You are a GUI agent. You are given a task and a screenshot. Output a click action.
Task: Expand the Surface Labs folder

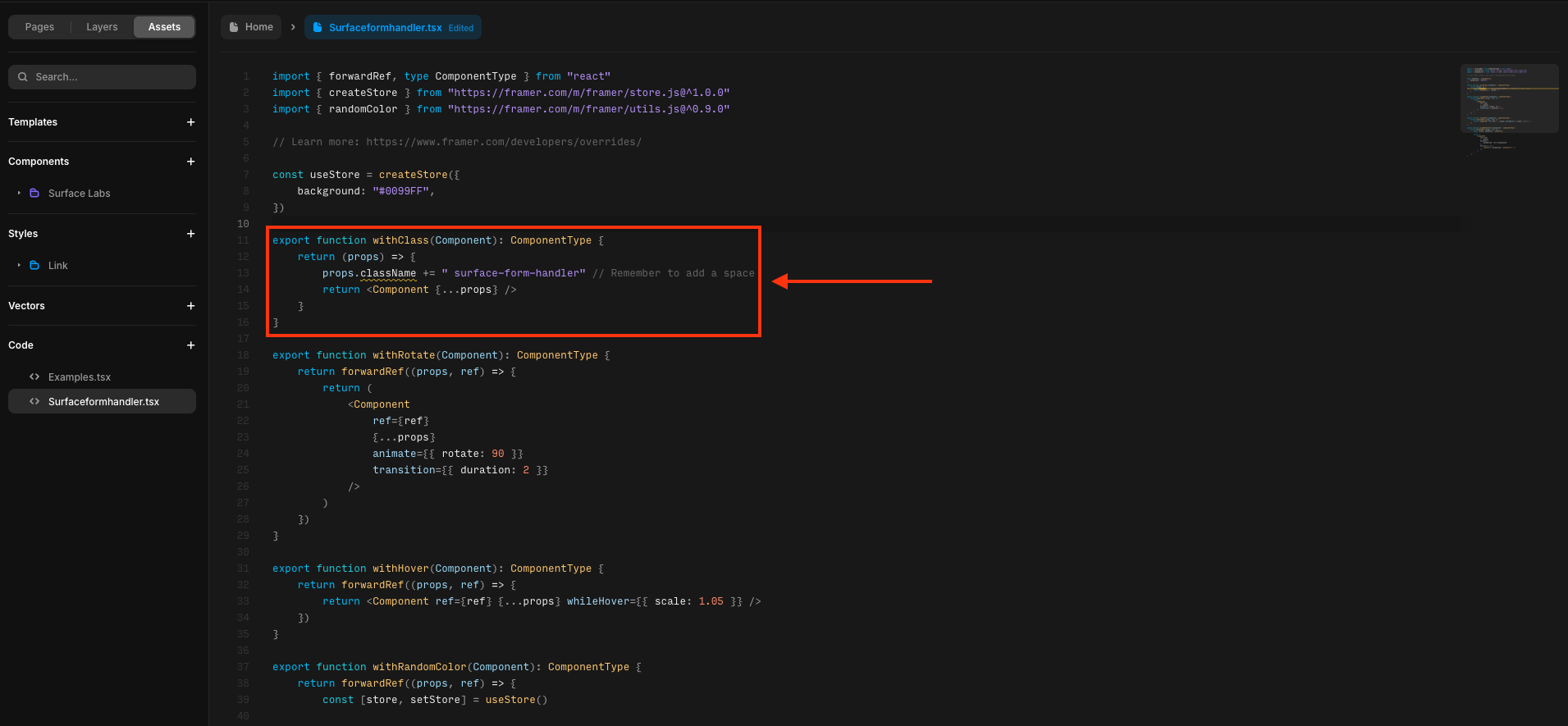click(x=19, y=194)
